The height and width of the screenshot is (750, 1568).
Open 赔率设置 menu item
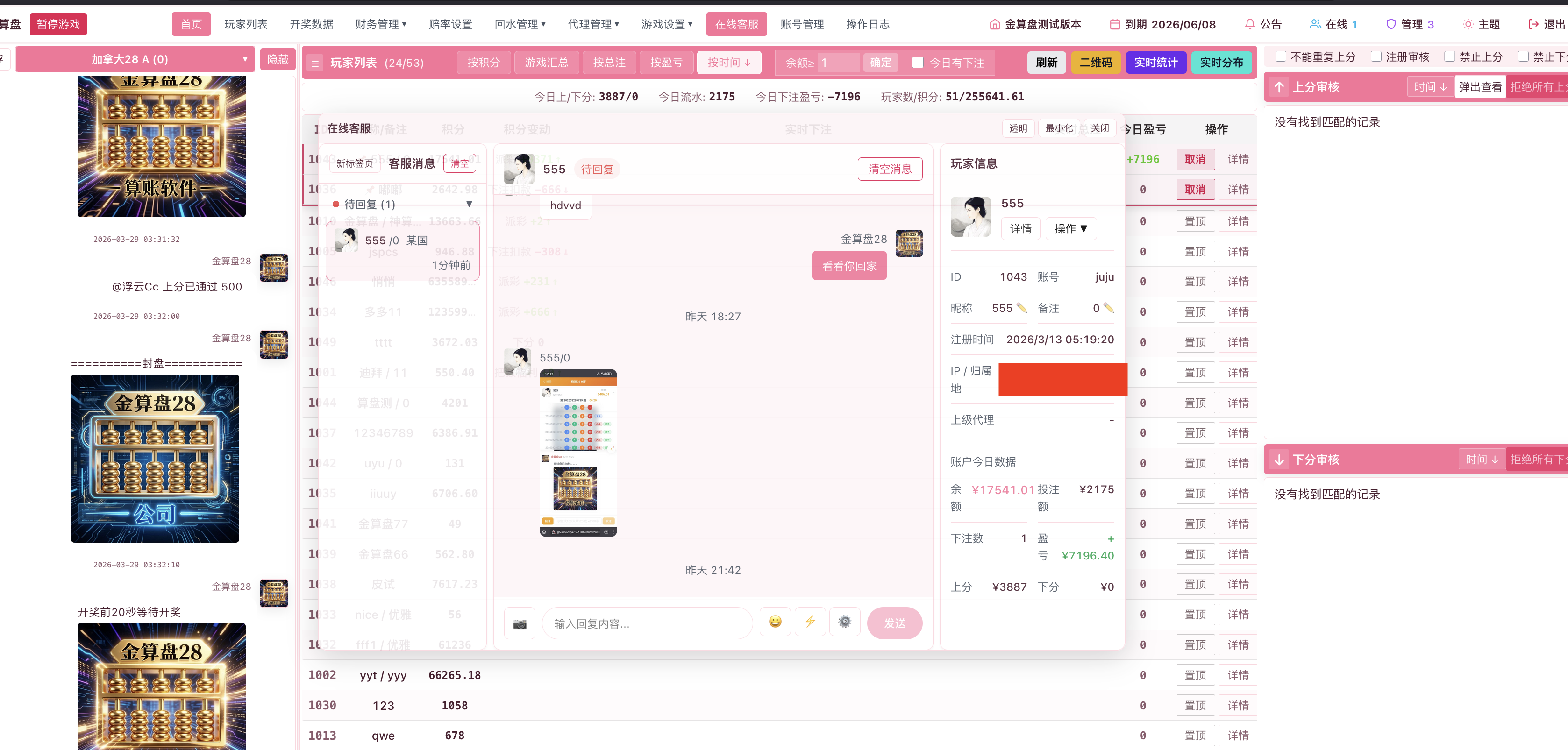pyautogui.click(x=450, y=24)
